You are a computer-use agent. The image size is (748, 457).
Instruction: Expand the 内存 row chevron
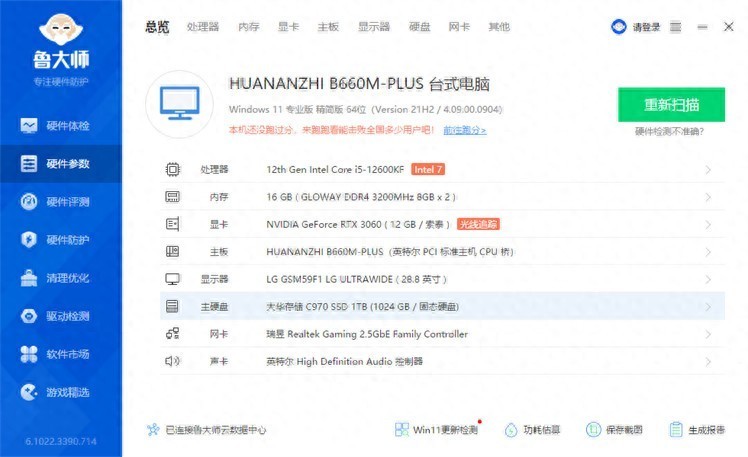point(708,197)
